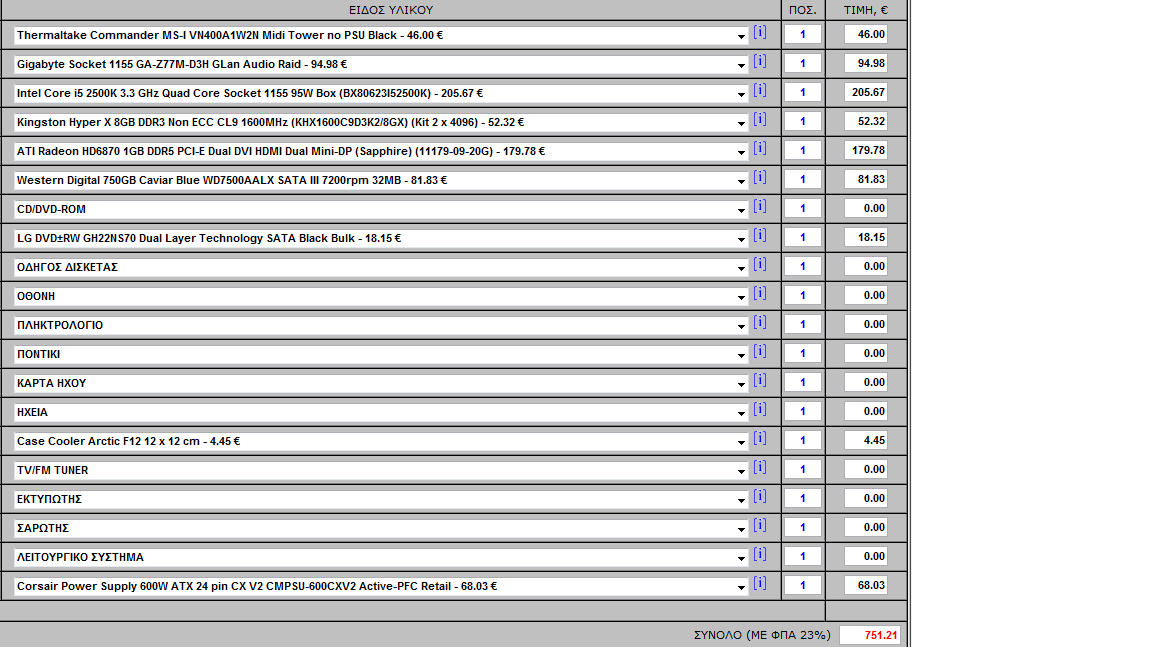1152x648 pixels.
Task: Click info icon for ATI Radeon HD6870 row
Action: click(760, 148)
